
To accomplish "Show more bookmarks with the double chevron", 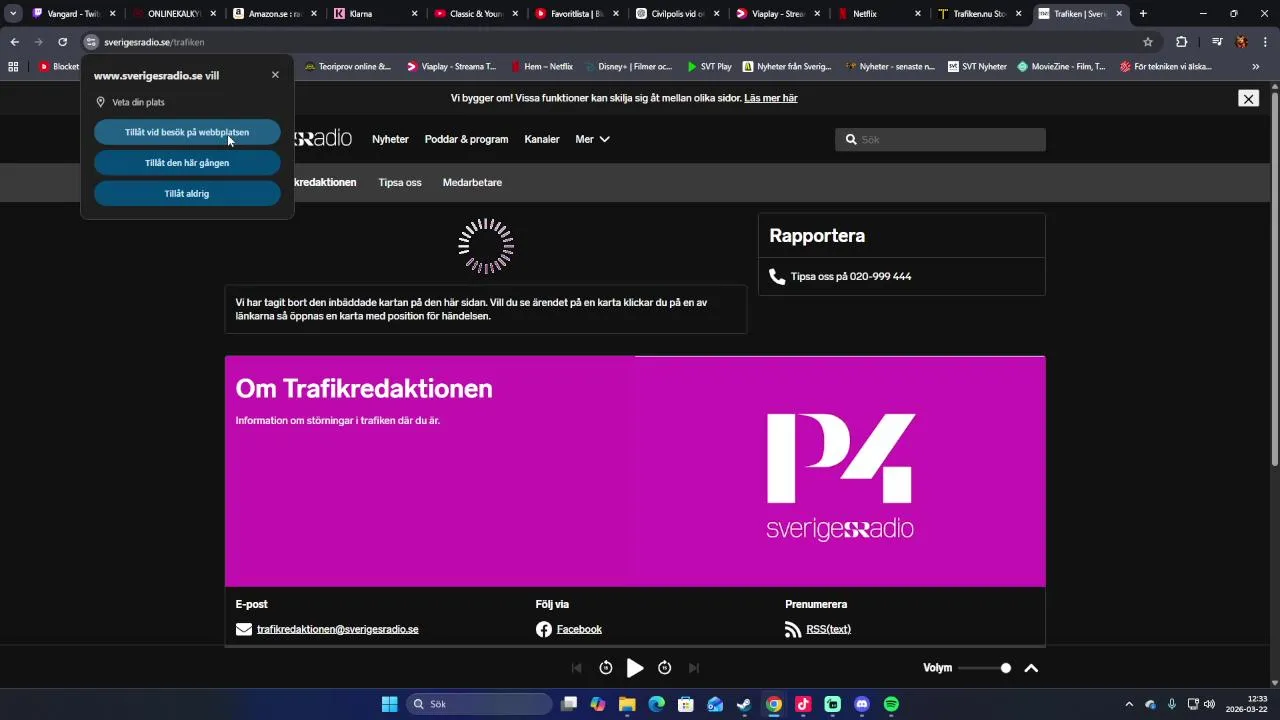I will pos(1256,67).
